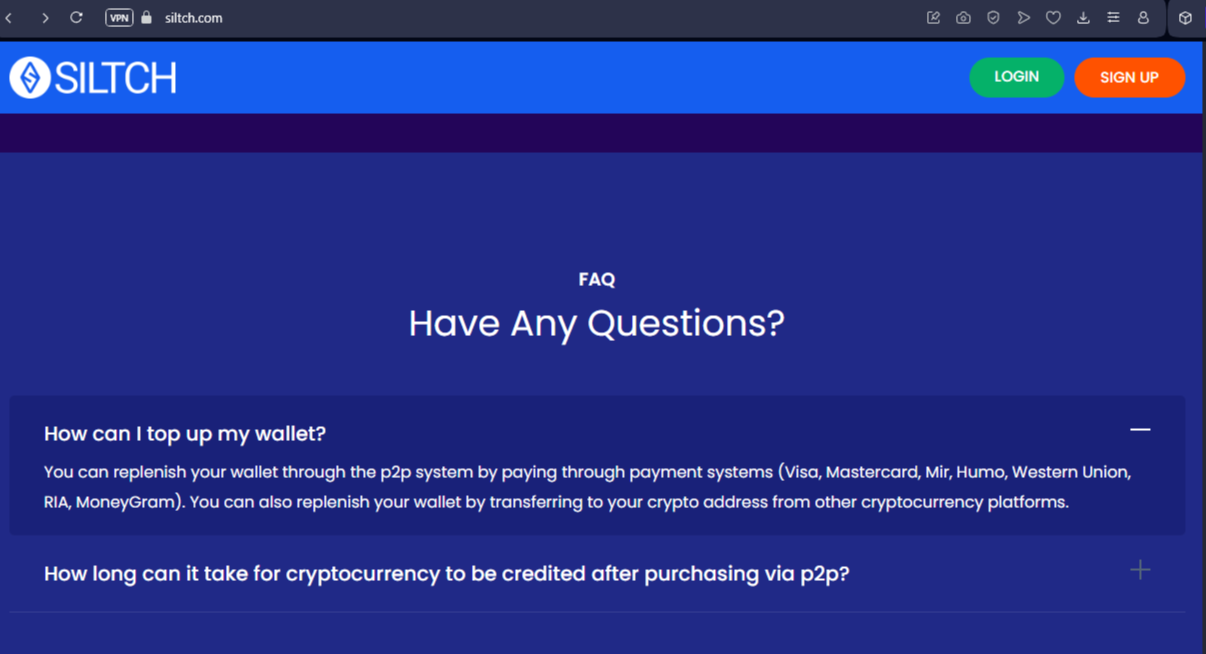
Task: Expand the p2p crediting time question
Action: pos(1140,570)
